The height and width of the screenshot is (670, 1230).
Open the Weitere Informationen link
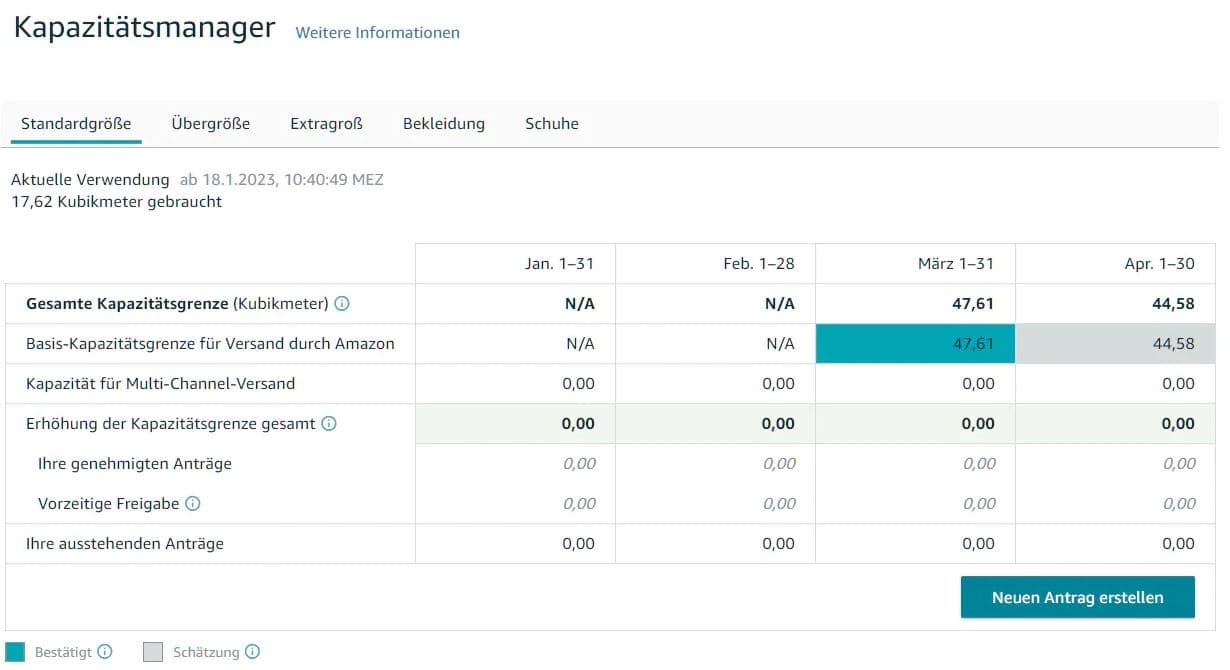377,33
